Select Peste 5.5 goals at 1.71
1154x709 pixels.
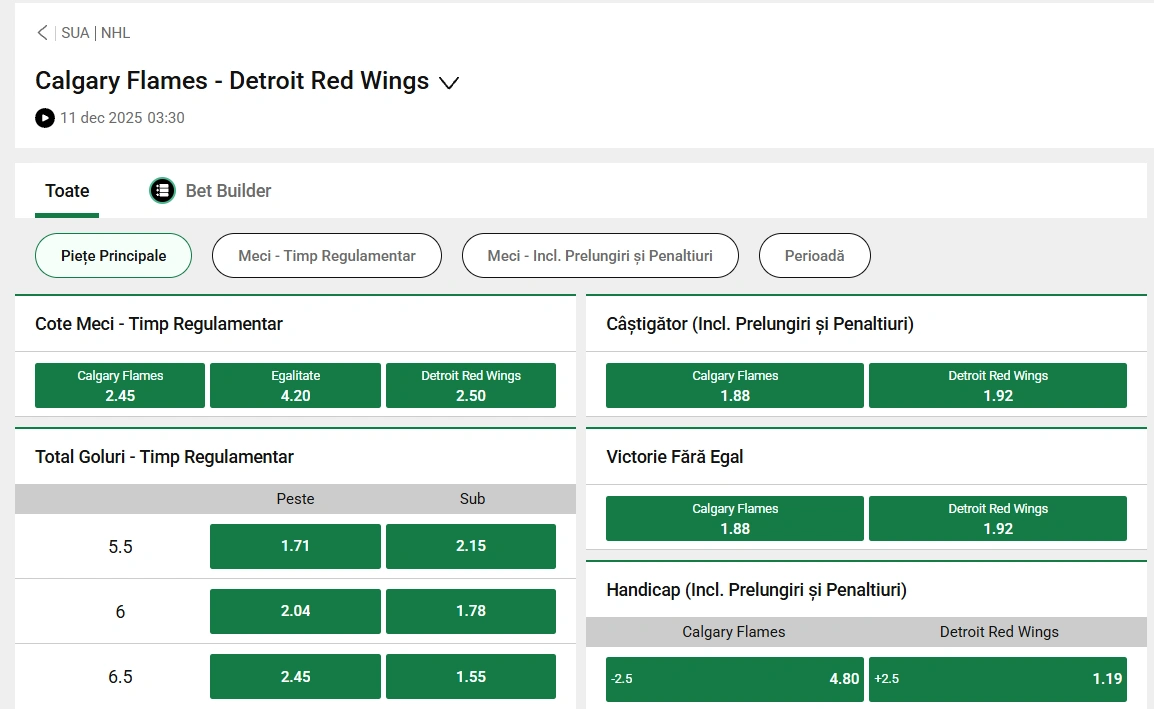[294, 546]
